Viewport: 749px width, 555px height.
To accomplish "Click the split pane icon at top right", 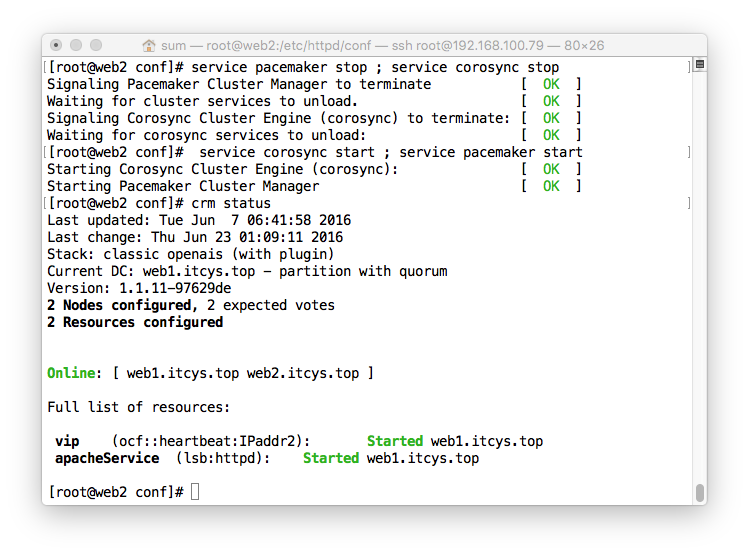I will pos(700,64).
